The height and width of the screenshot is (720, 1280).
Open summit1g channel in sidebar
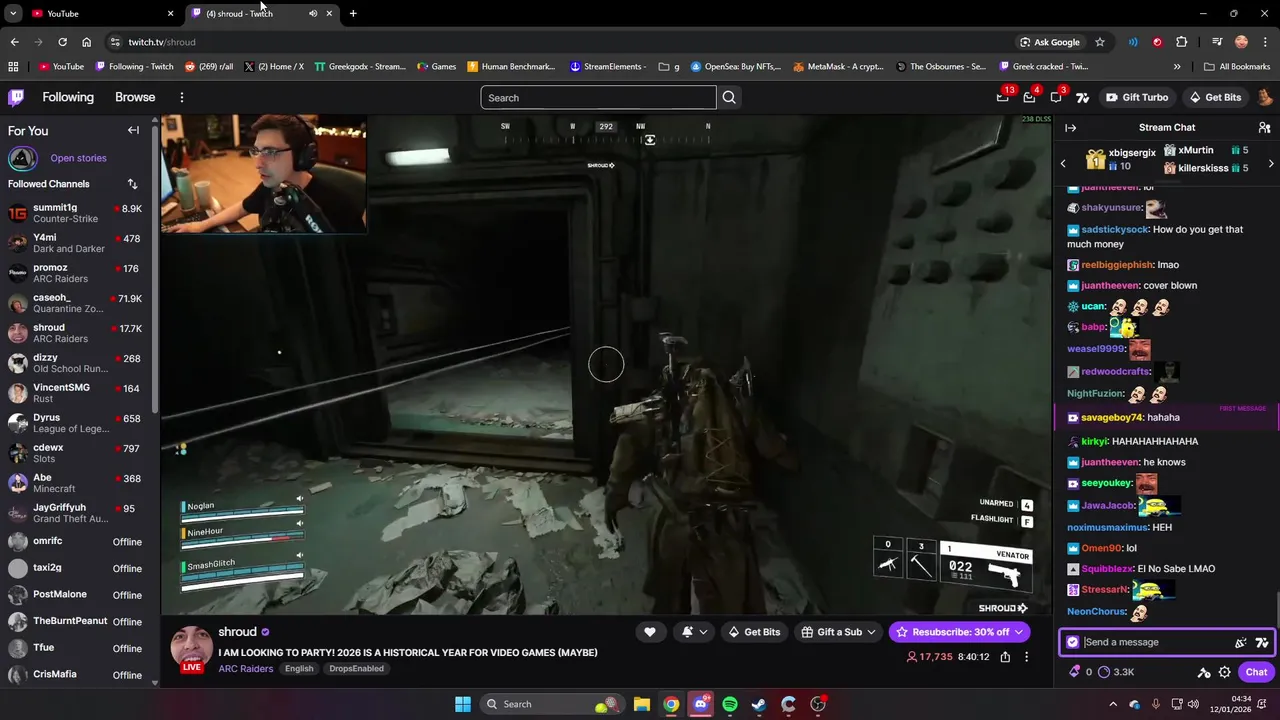(x=78, y=213)
